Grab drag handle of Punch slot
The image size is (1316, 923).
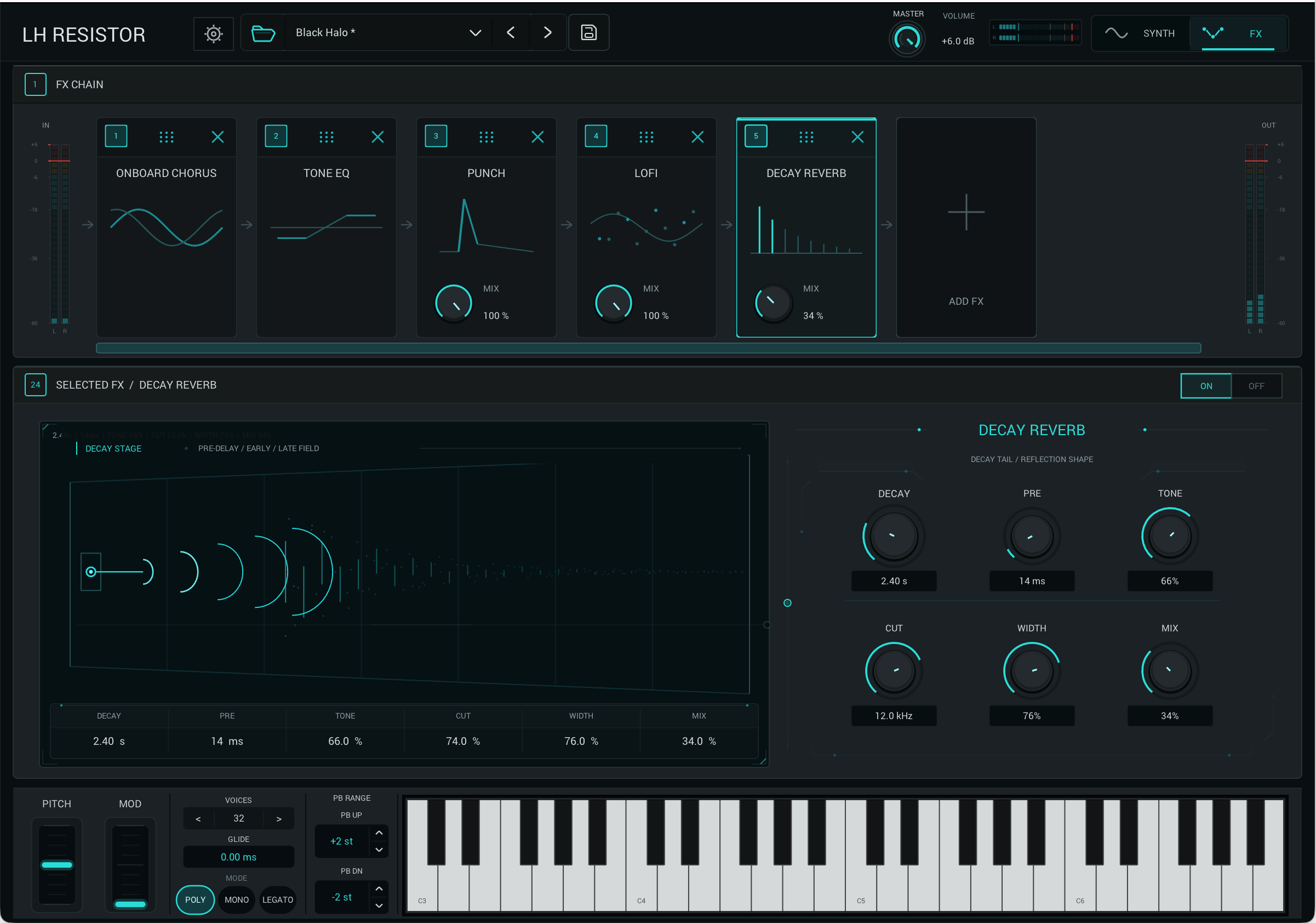pyautogui.click(x=486, y=136)
